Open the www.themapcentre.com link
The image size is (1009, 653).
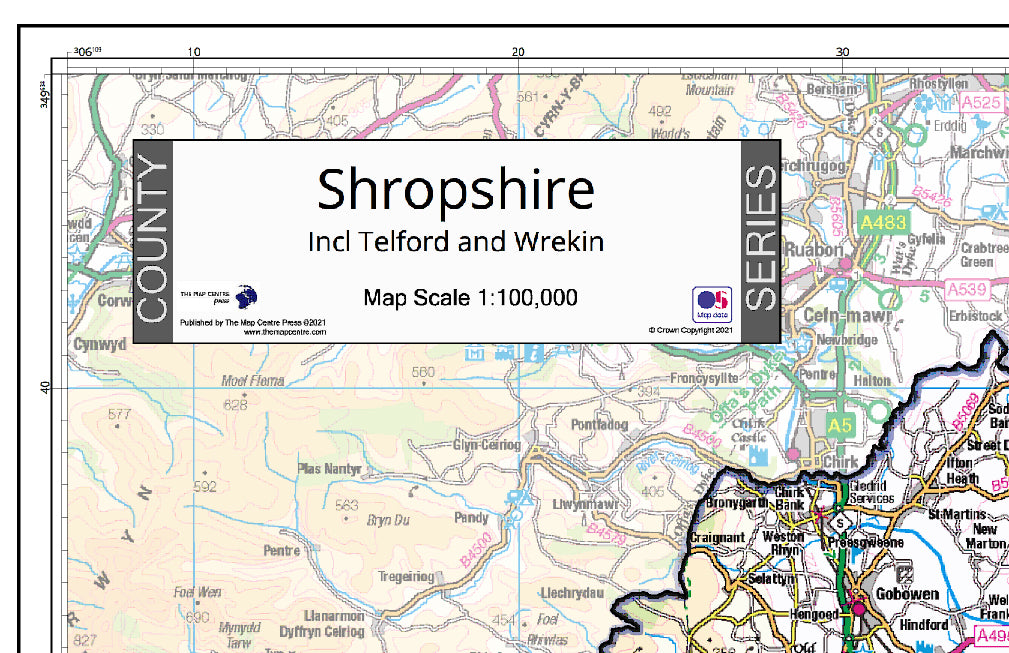pos(284,333)
